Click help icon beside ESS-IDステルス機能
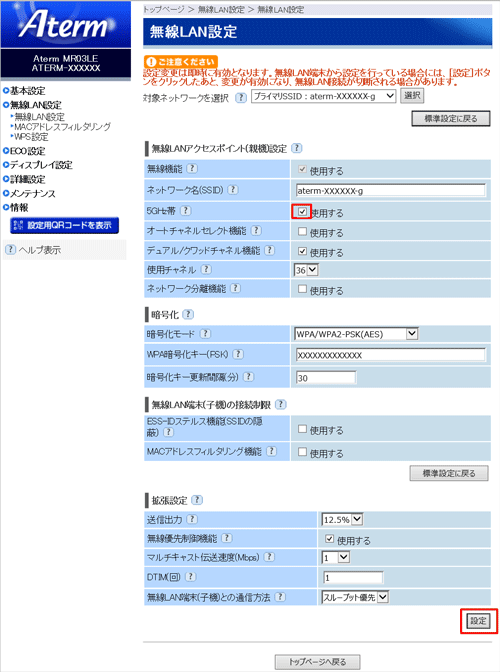Image resolution: width=500 pixels, height=672 pixels. 169,432
